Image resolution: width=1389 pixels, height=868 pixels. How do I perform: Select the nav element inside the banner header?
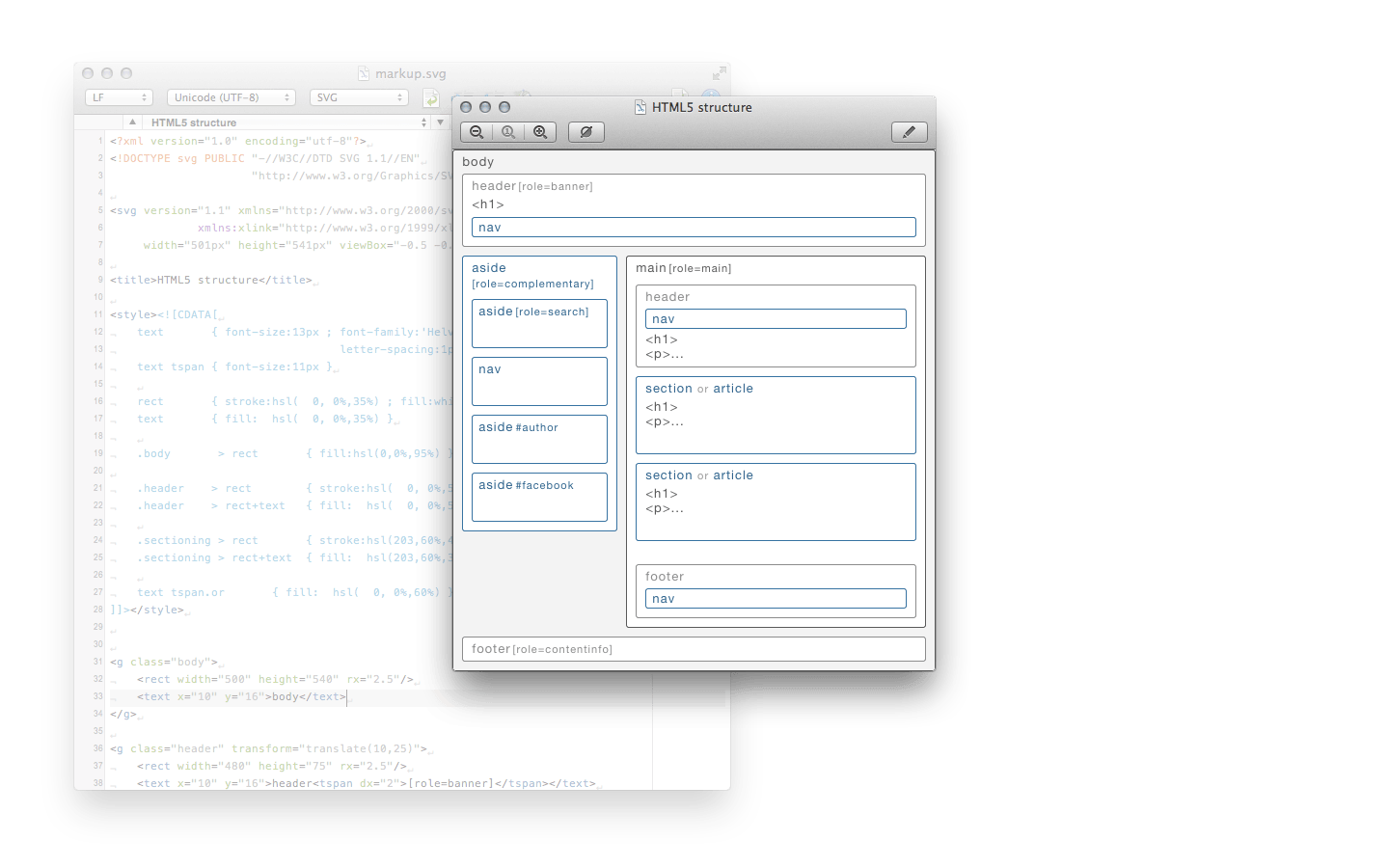point(693,227)
